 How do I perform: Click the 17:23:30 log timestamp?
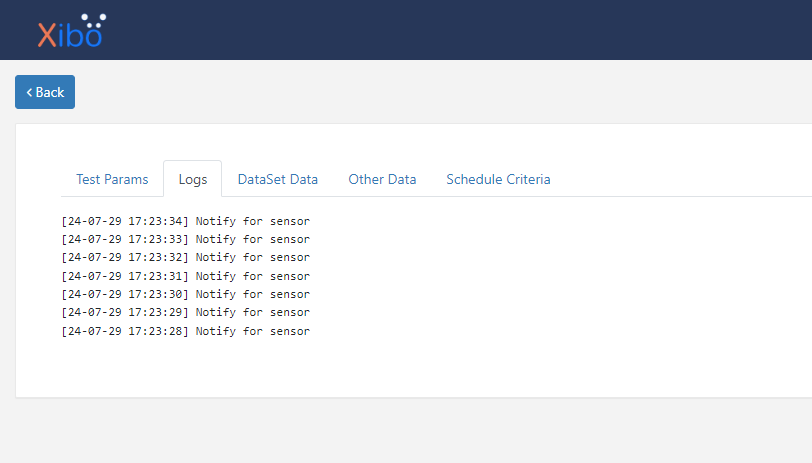click(x=125, y=294)
